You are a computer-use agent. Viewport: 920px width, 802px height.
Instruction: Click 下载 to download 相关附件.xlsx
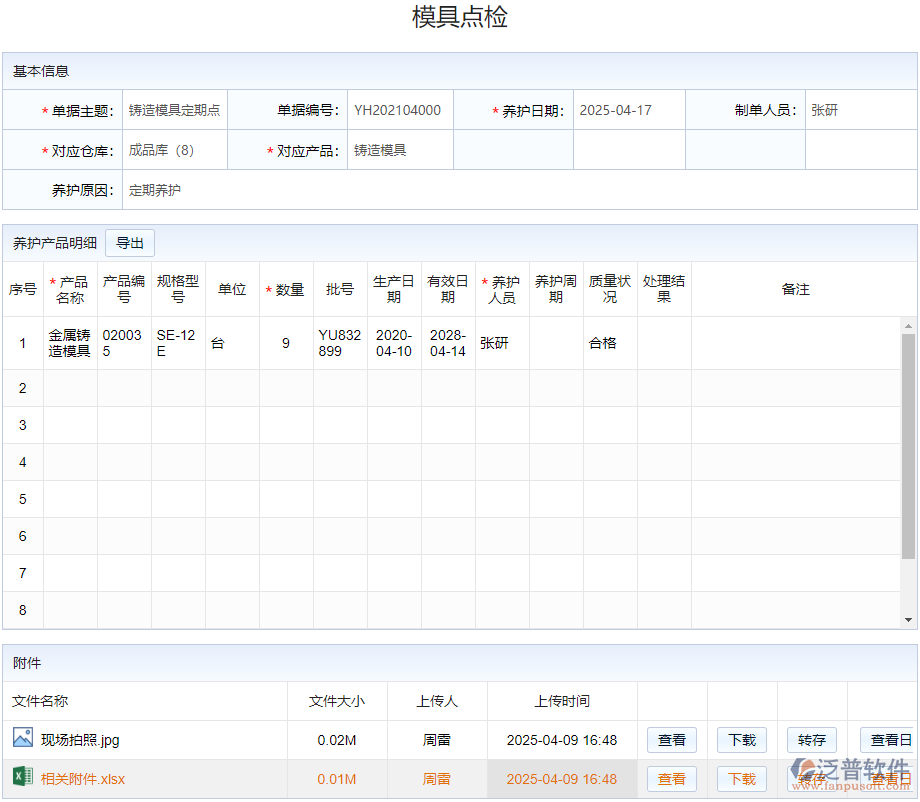point(741,778)
